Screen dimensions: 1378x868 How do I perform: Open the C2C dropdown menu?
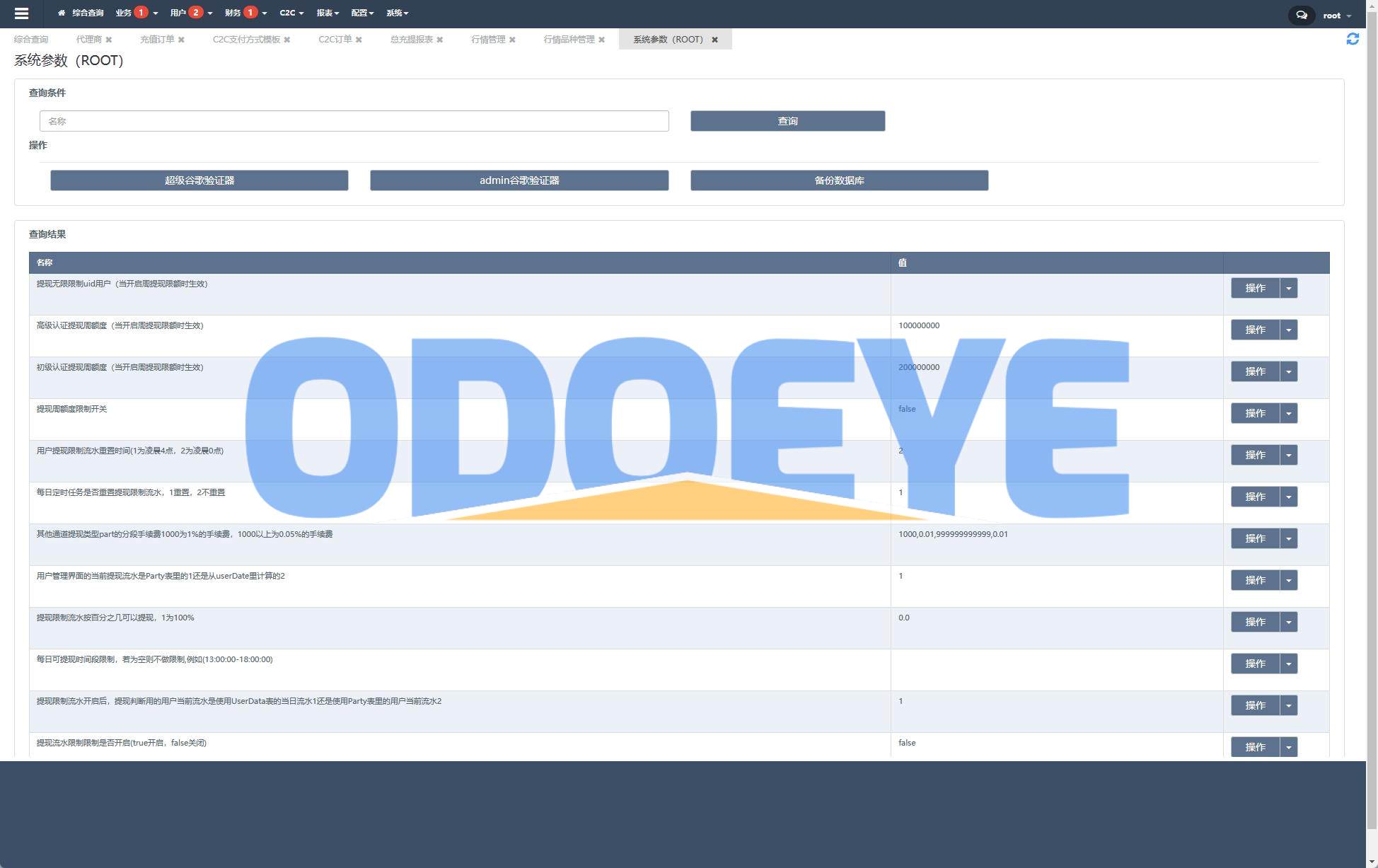tap(291, 13)
